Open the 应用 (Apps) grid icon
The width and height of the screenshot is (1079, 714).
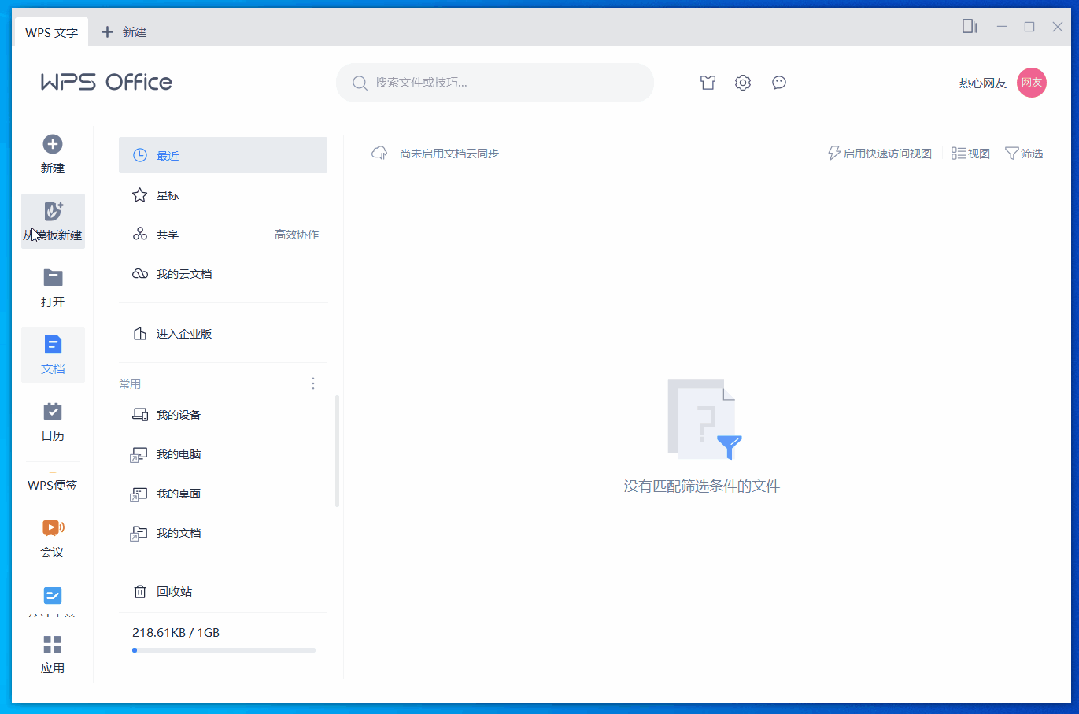coord(53,645)
